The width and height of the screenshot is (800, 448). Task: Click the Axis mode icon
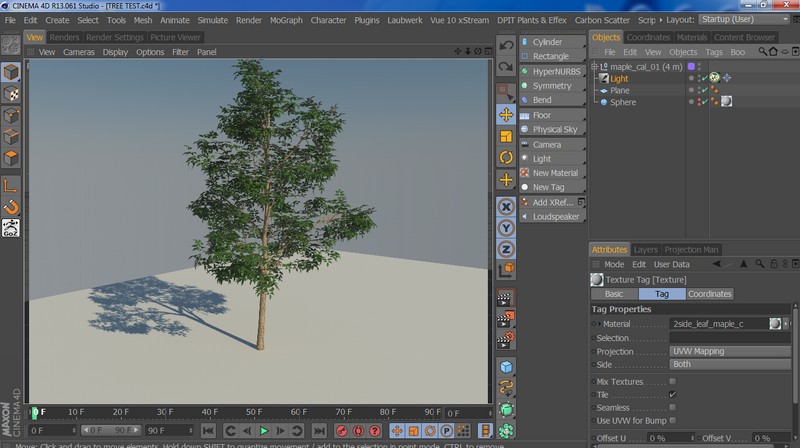click(11, 185)
